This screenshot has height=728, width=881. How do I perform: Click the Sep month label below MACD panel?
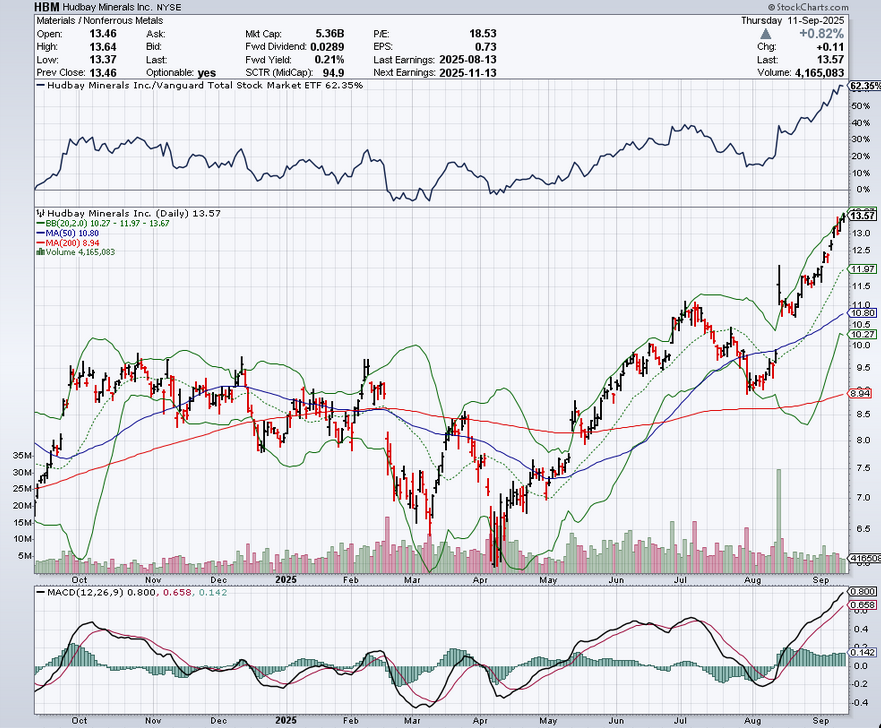(821, 720)
